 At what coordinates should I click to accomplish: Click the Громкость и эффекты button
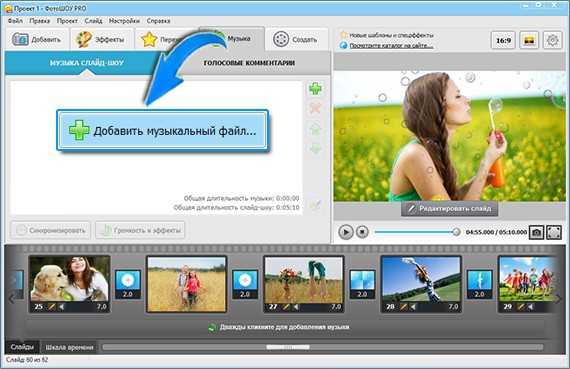(140, 230)
